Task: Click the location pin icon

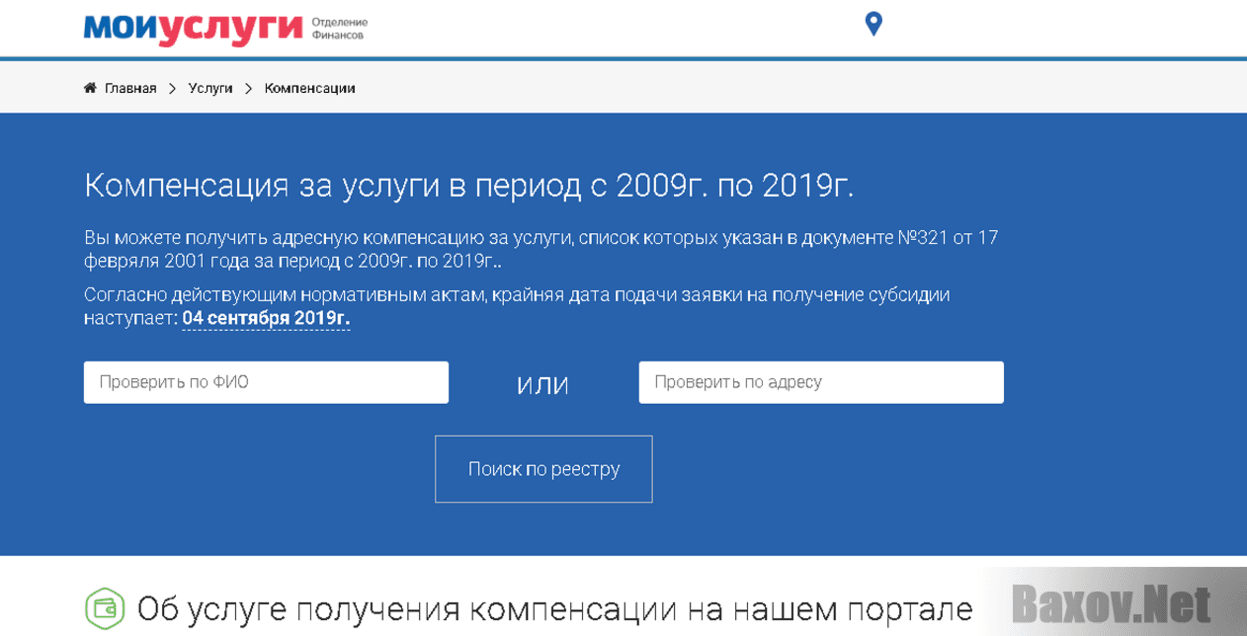Action: 874,22
